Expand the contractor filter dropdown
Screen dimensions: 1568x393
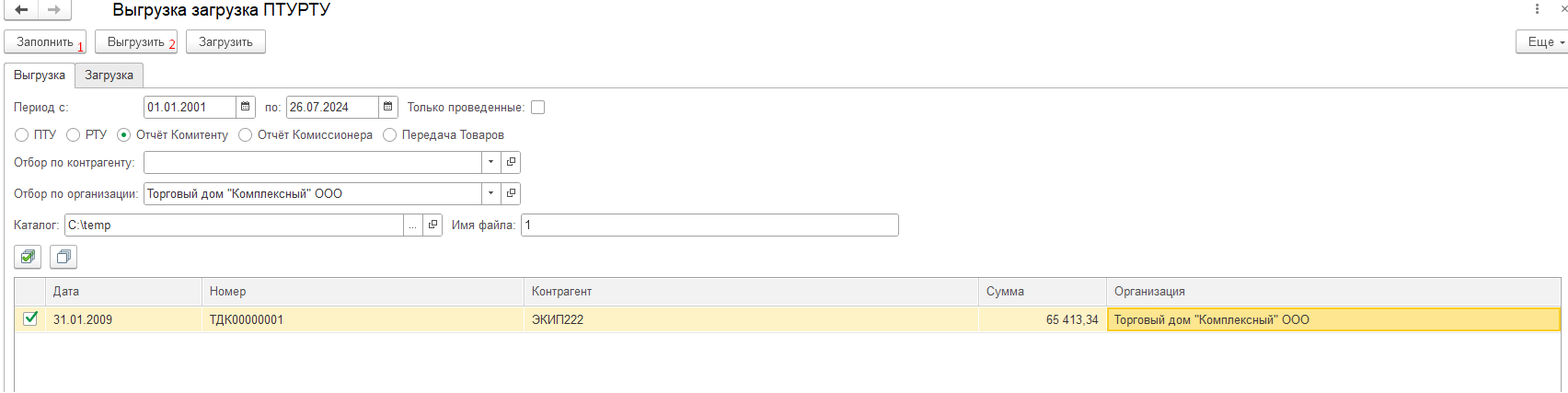(491, 163)
